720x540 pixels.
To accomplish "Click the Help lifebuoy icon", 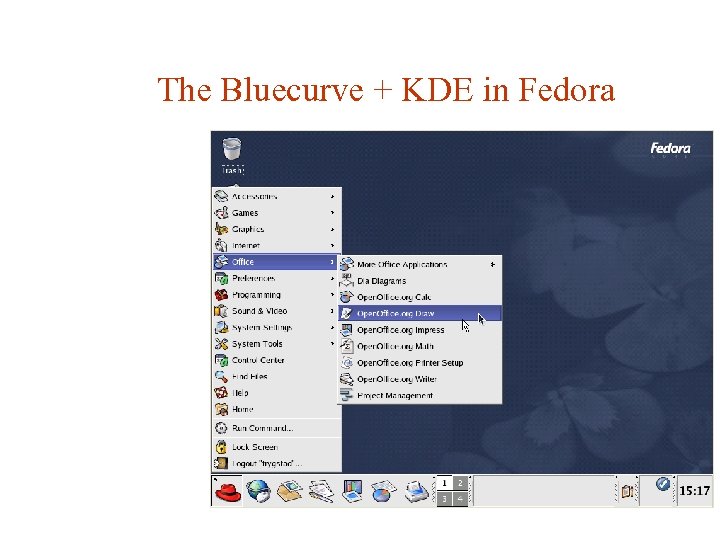I will [x=221, y=393].
